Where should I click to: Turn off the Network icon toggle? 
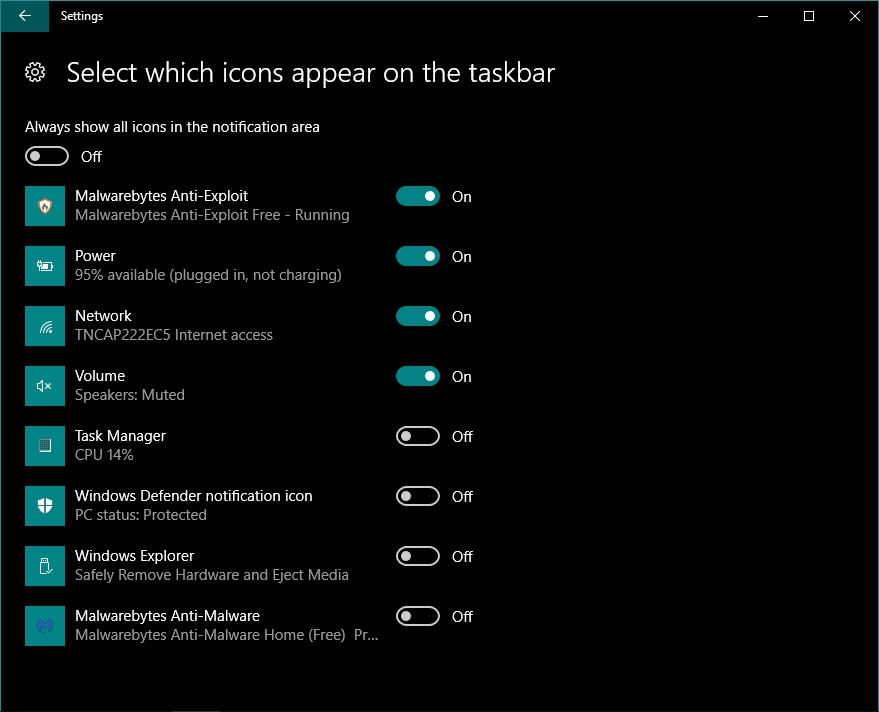(x=417, y=316)
